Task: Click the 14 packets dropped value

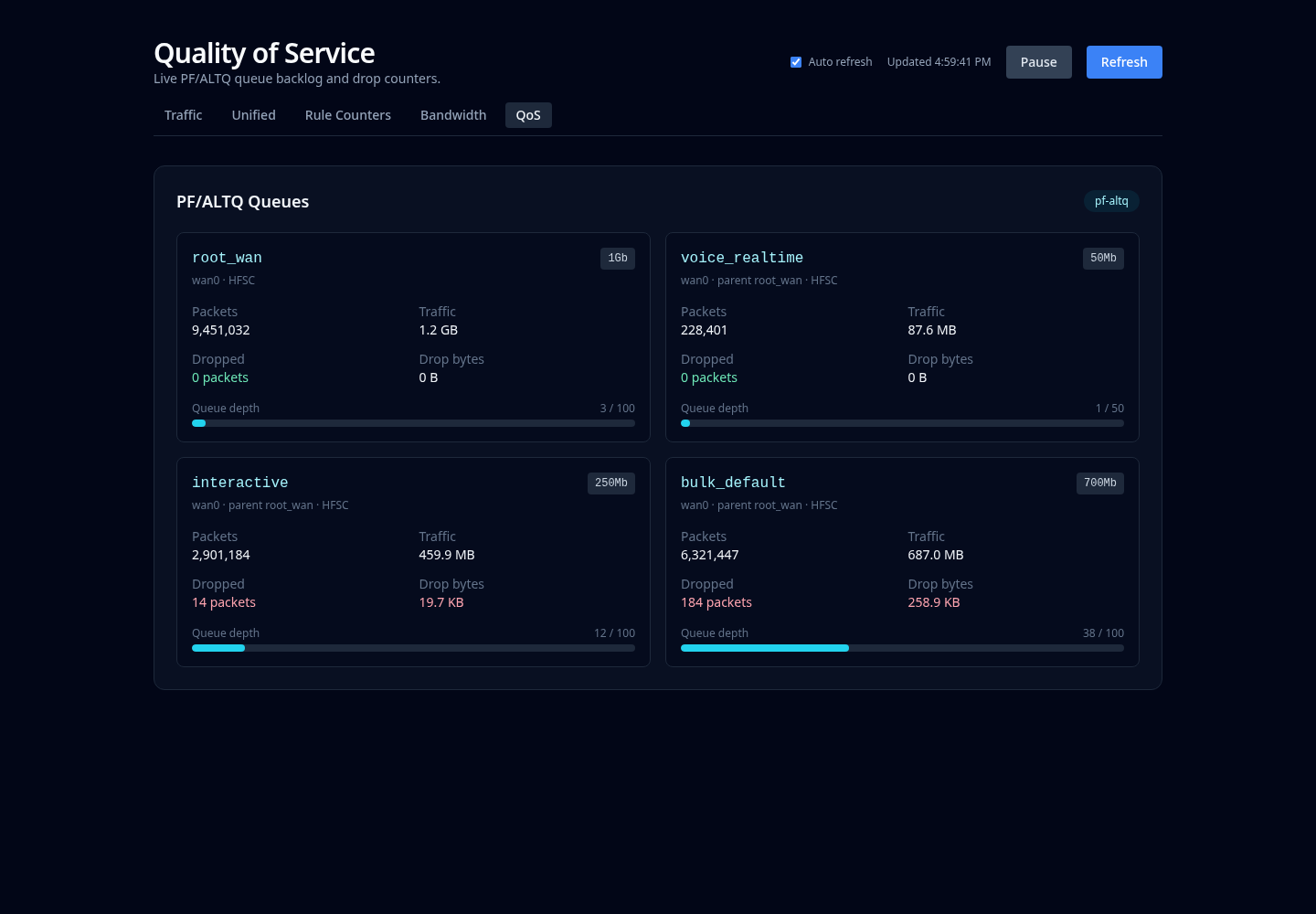Action: [224, 602]
